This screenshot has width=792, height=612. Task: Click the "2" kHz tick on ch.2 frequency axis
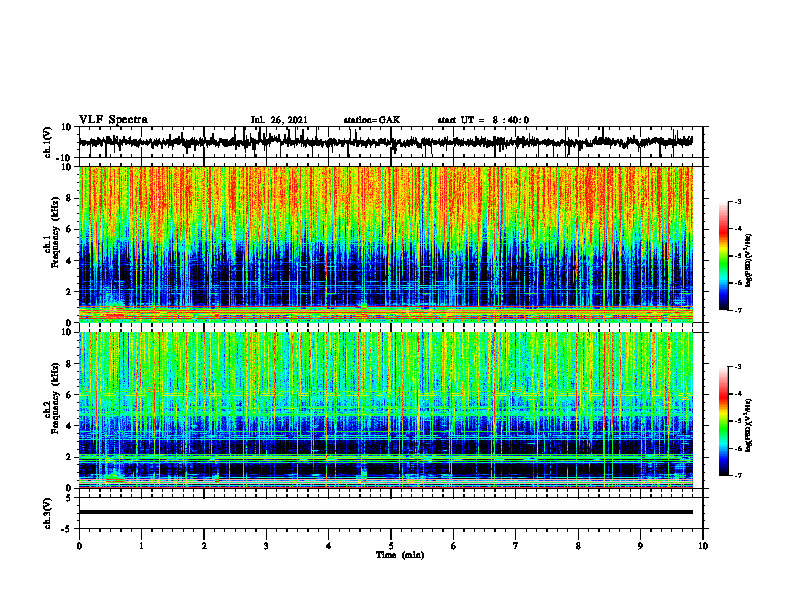click(70, 457)
